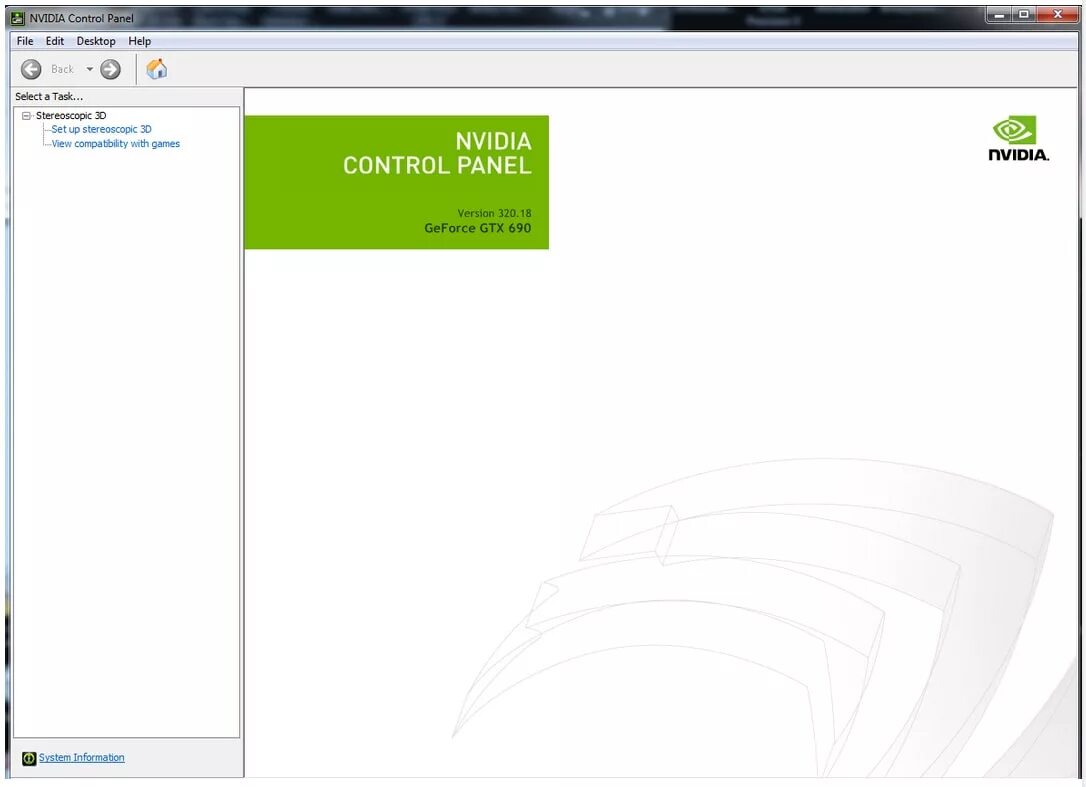Click the Forward arrow icon
Image resolution: width=1086 pixels, height=787 pixels.
point(110,69)
